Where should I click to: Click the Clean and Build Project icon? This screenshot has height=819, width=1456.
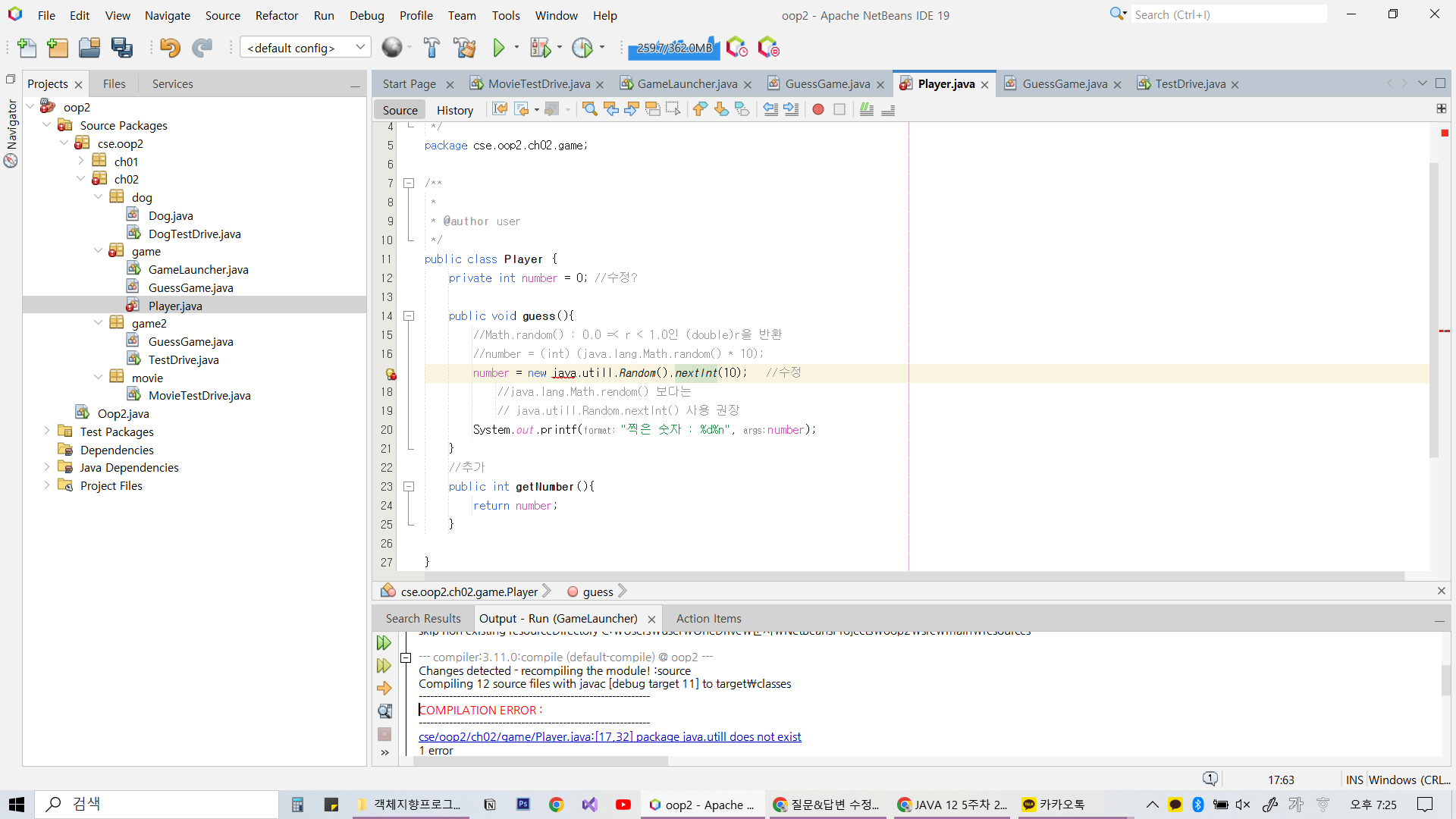pos(464,48)
